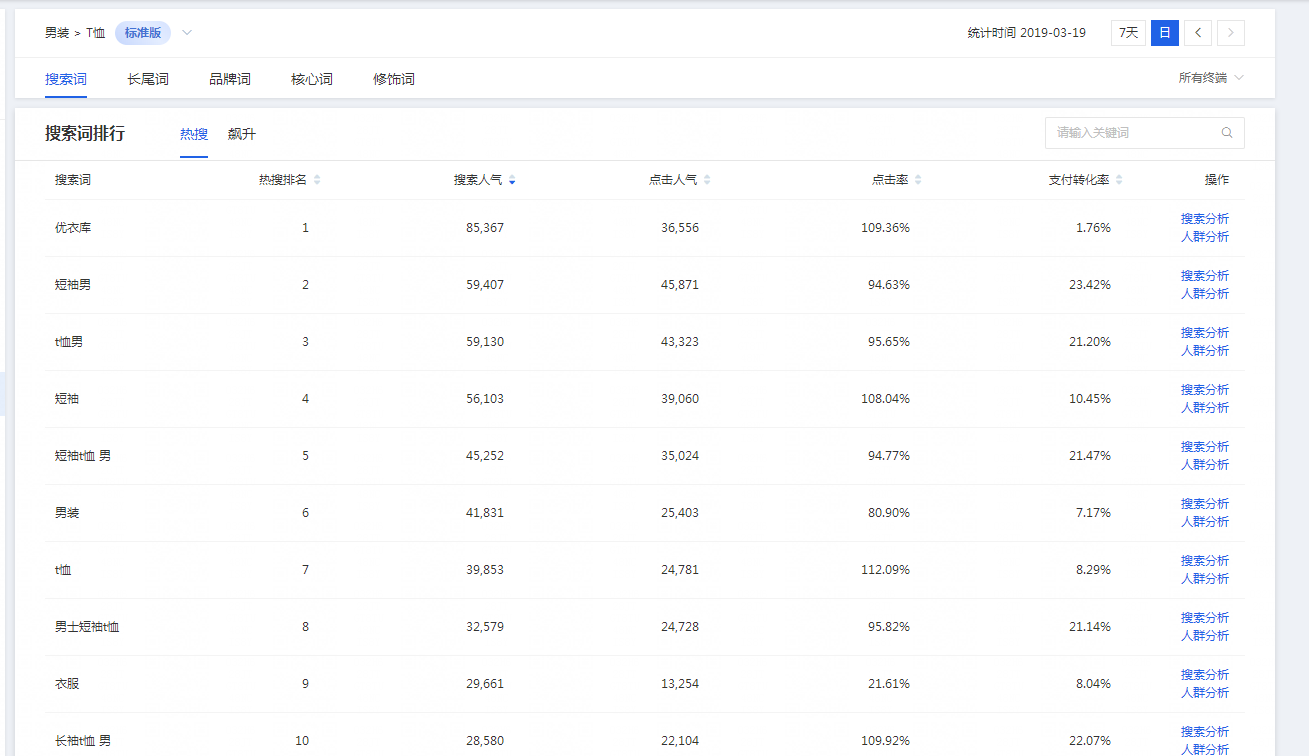1309x756 pixels.
Task: Click the 标准版 badge
Action: tap(143, 33)
